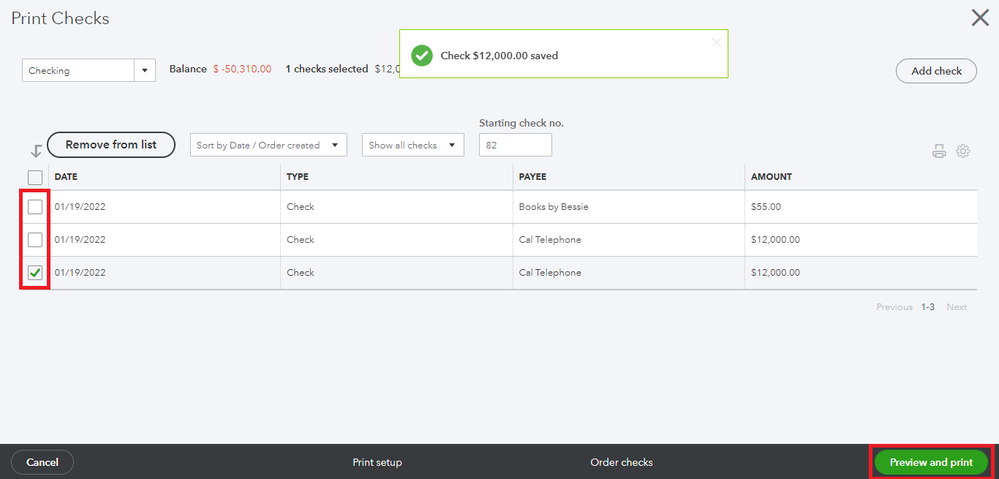
Task: Check the first Cal Telephone row checkbox
Action: (x=35, y=240)
